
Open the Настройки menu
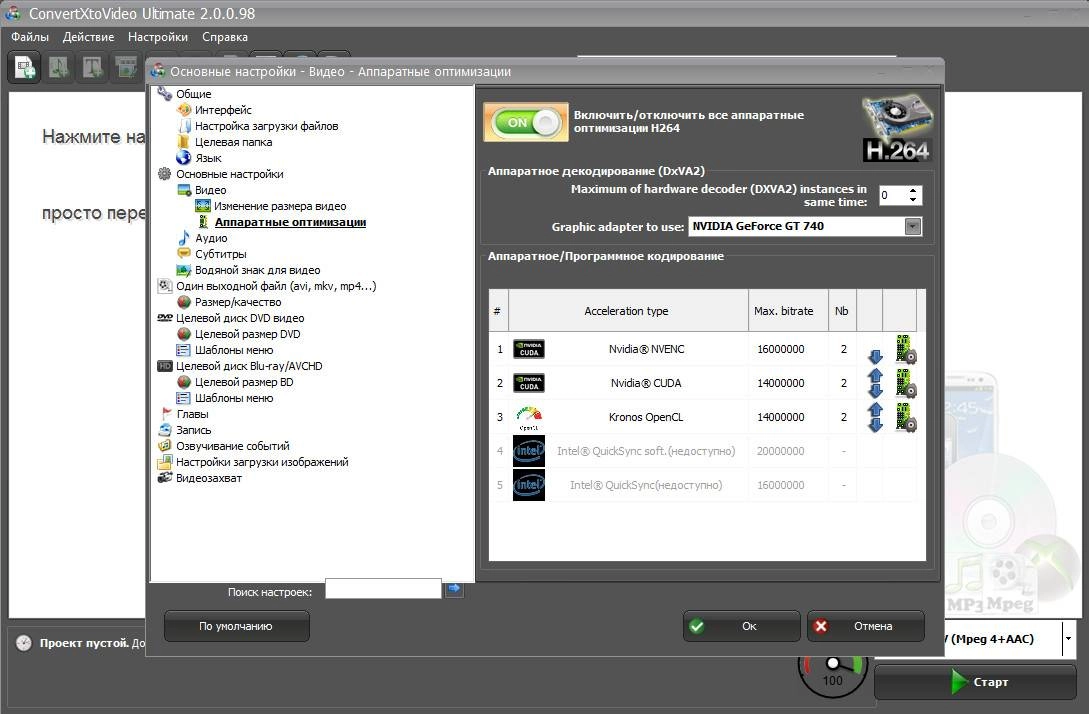(158, 37)
